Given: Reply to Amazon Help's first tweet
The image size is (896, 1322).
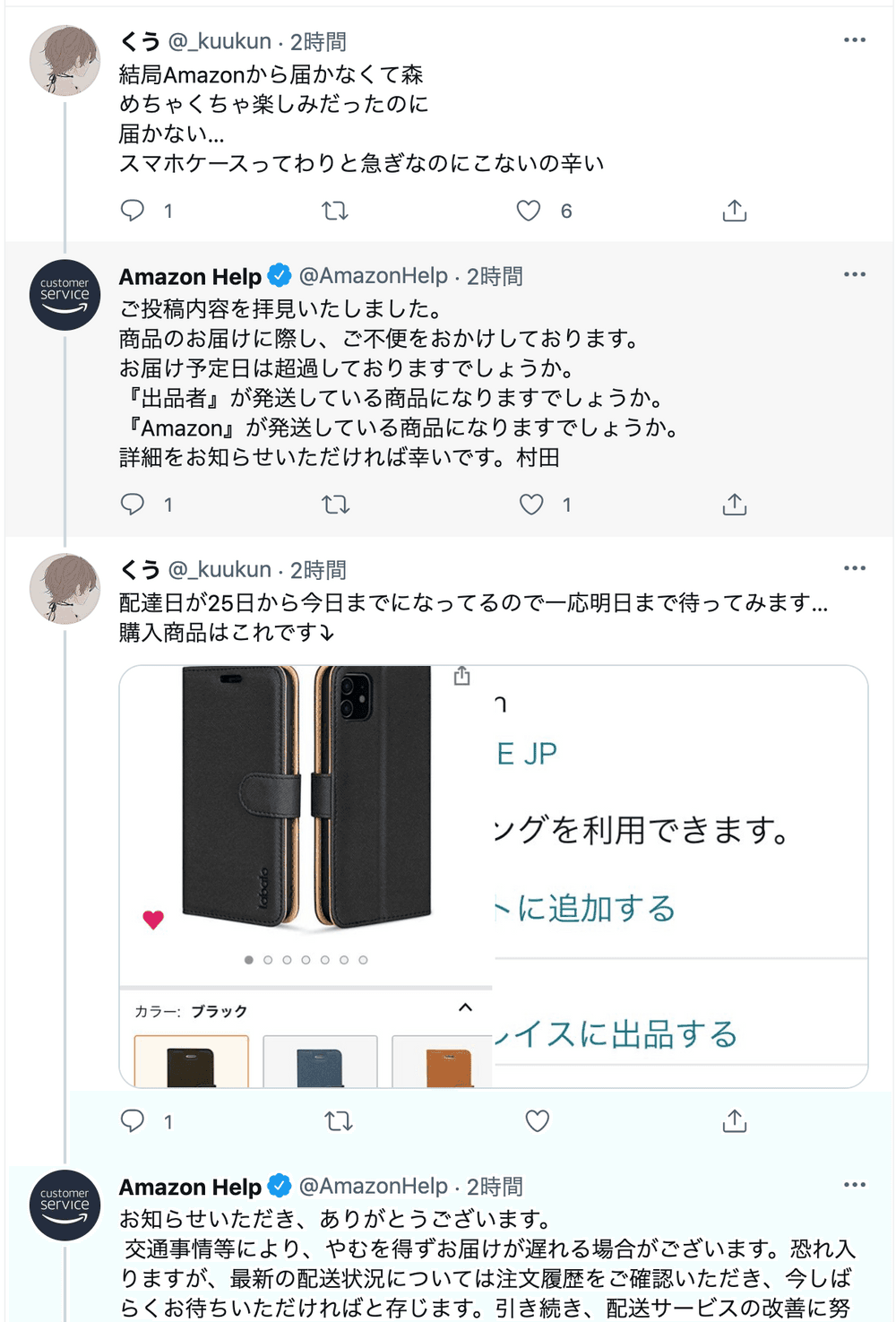Looking at the screenshot, I should (133, 504).
